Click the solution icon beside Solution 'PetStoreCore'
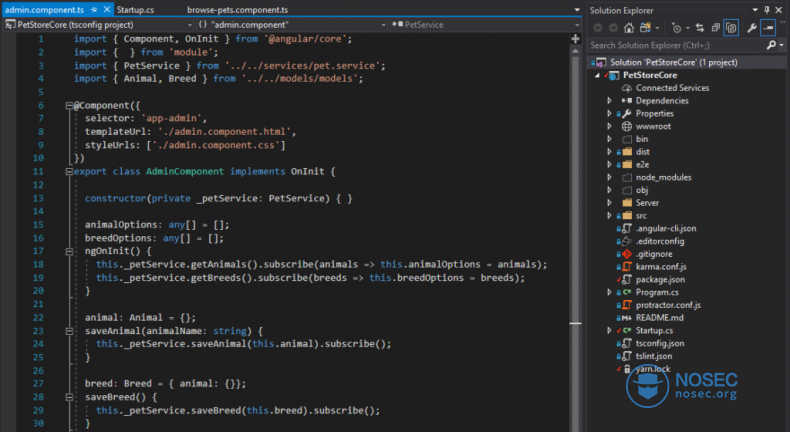Viewport: 790px width, 432px height. pyautogui.click(x=600, y=63)
